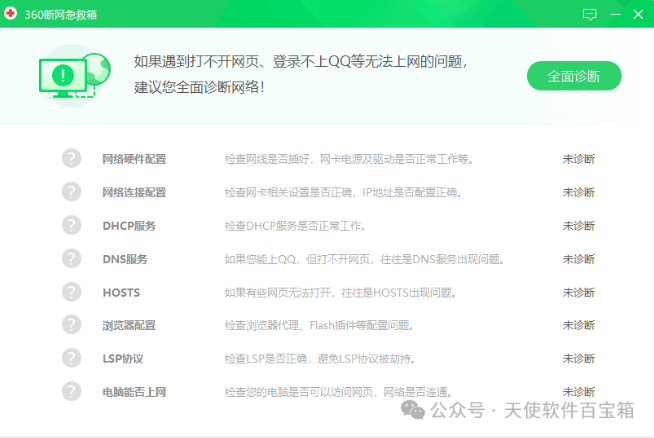Viewport: 654px width, 438px height.
Task: Select the 网络连接配置 item label
Action: pyautogui.click(x=134, y=192)
